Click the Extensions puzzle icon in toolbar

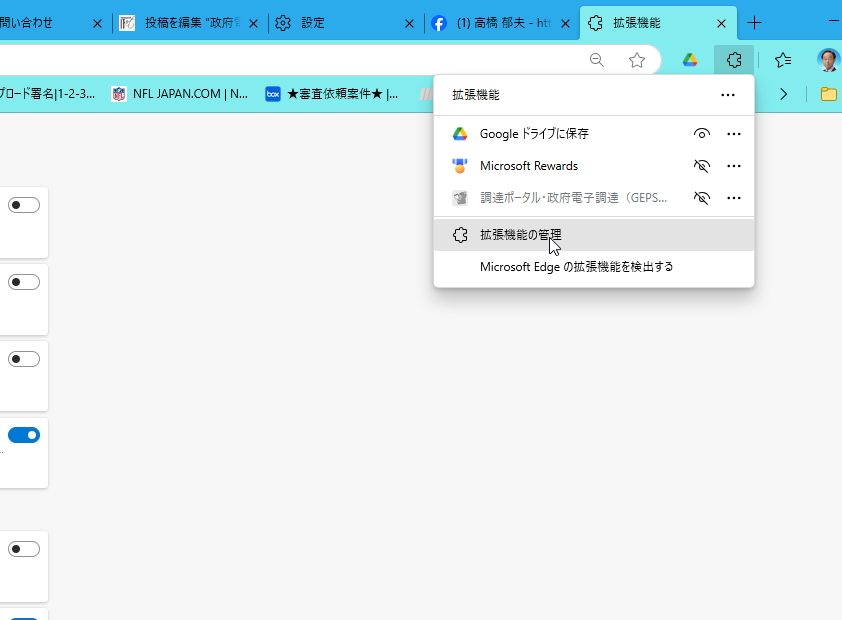[x=734, y=60]
